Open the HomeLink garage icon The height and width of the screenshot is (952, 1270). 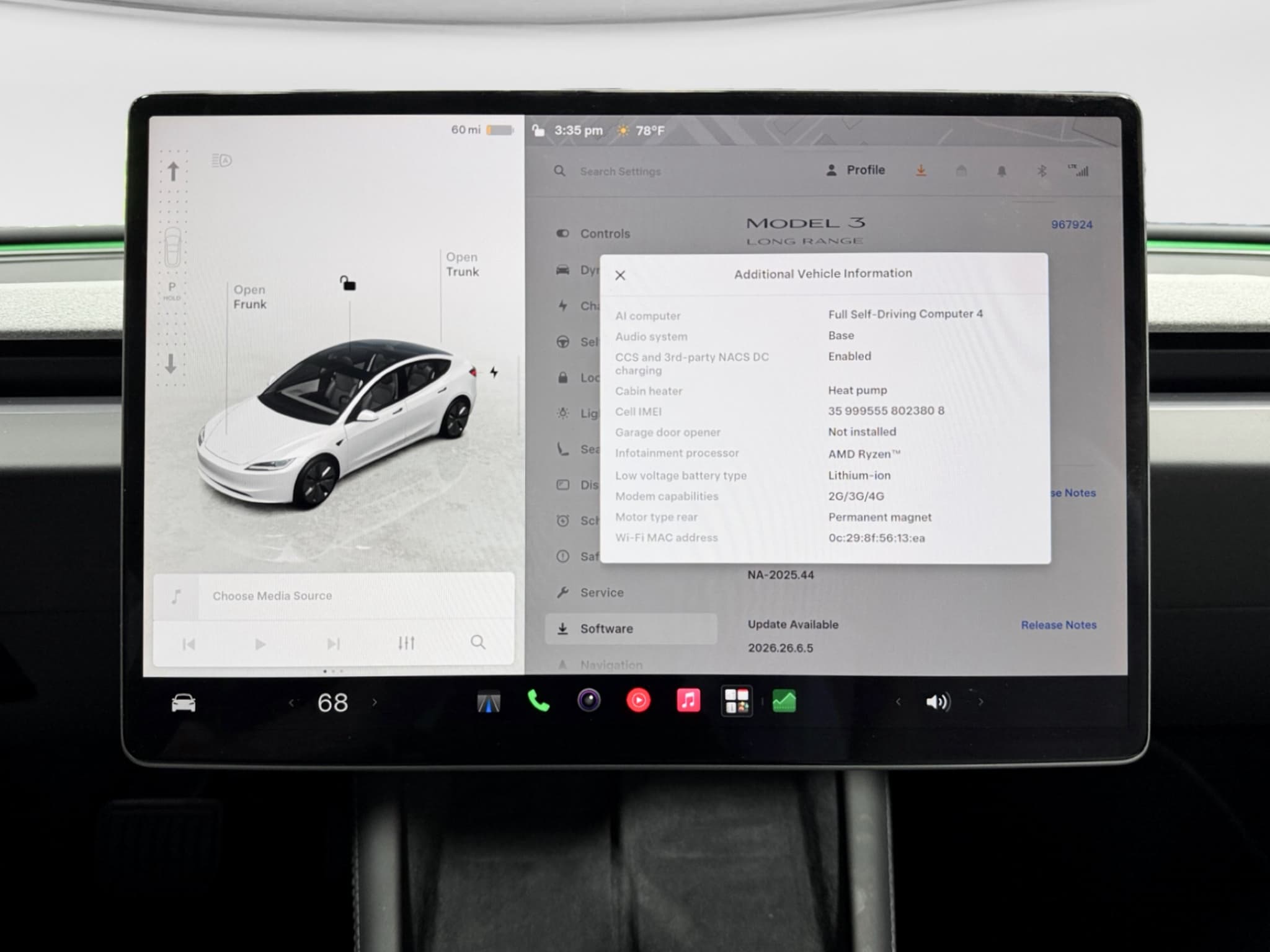coord(961,170)
